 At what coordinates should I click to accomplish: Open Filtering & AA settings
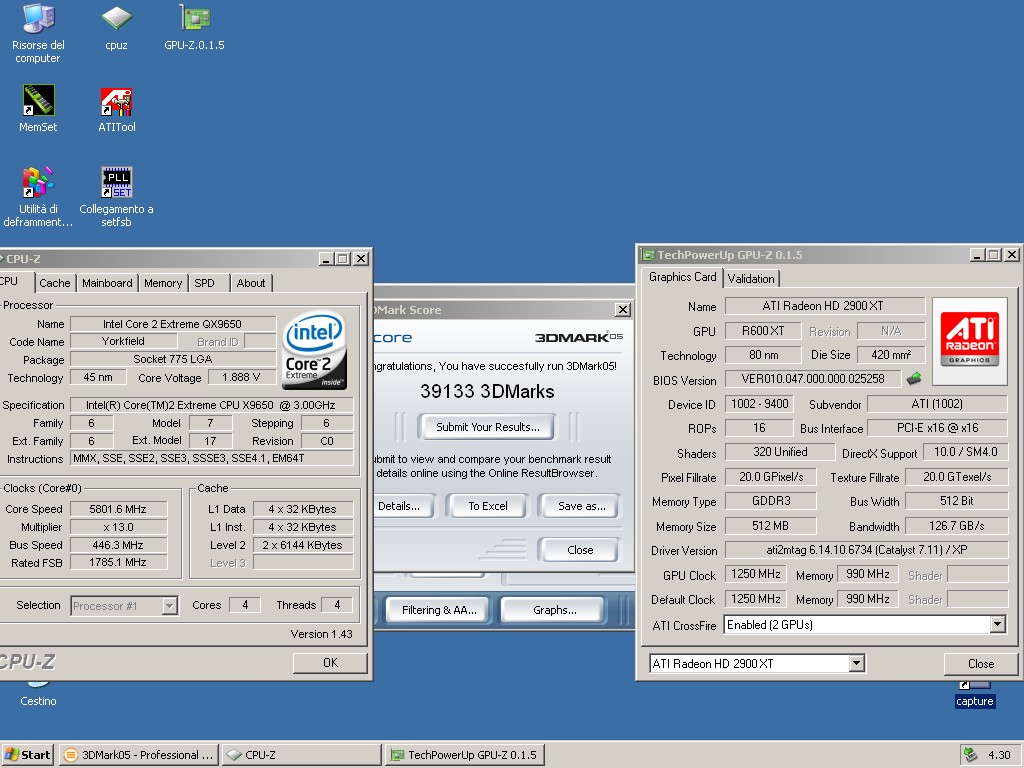click(439, 610)
